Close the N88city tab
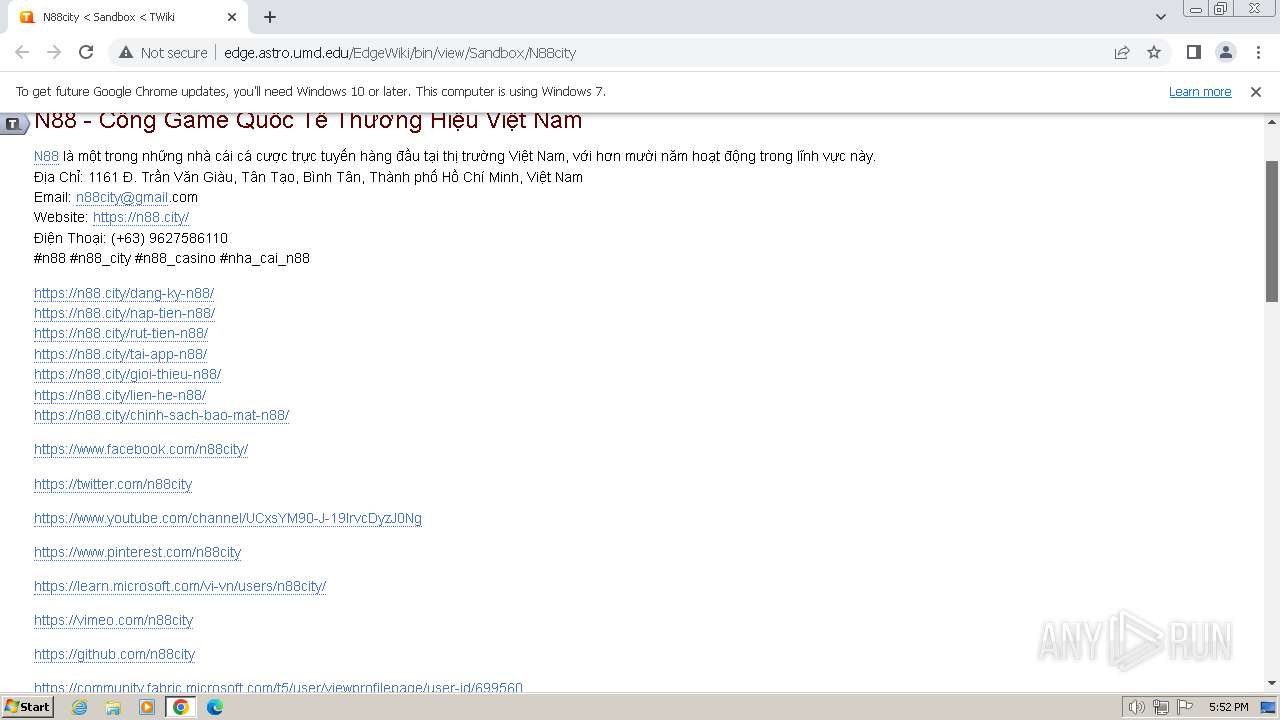The width and height of the screenshot is (1280, 720). 232,17
